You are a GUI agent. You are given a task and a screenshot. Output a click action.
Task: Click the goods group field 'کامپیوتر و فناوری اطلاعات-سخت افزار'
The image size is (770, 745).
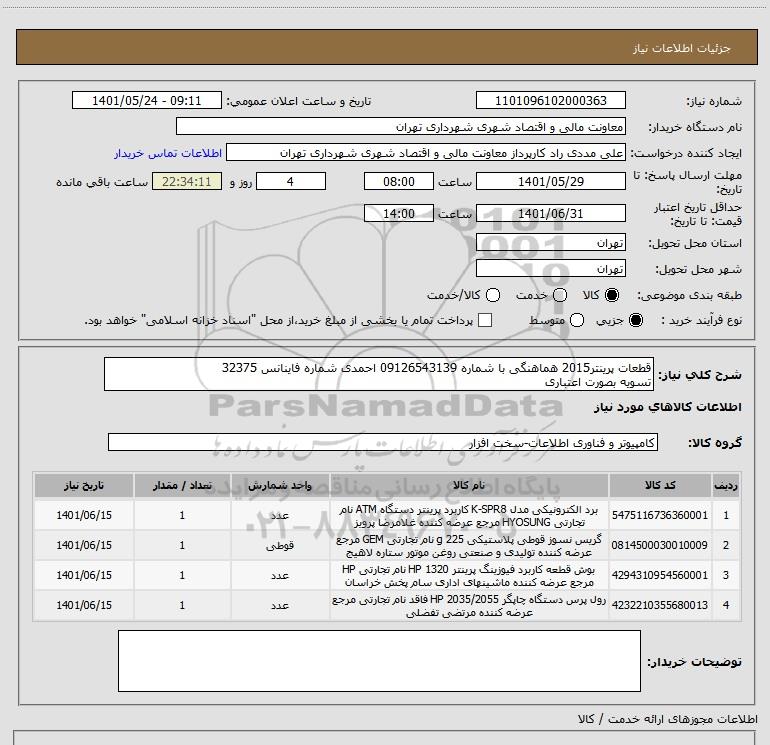tap(383, 442)
